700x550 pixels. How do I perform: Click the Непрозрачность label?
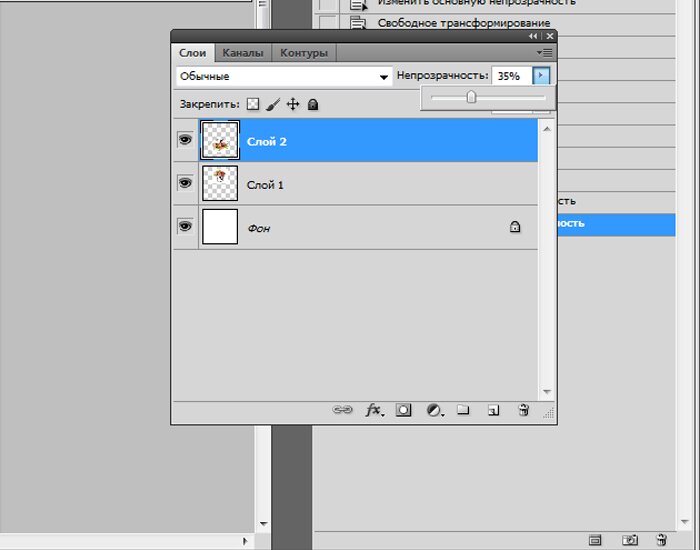pyautogui.click(x=442, y=75)
